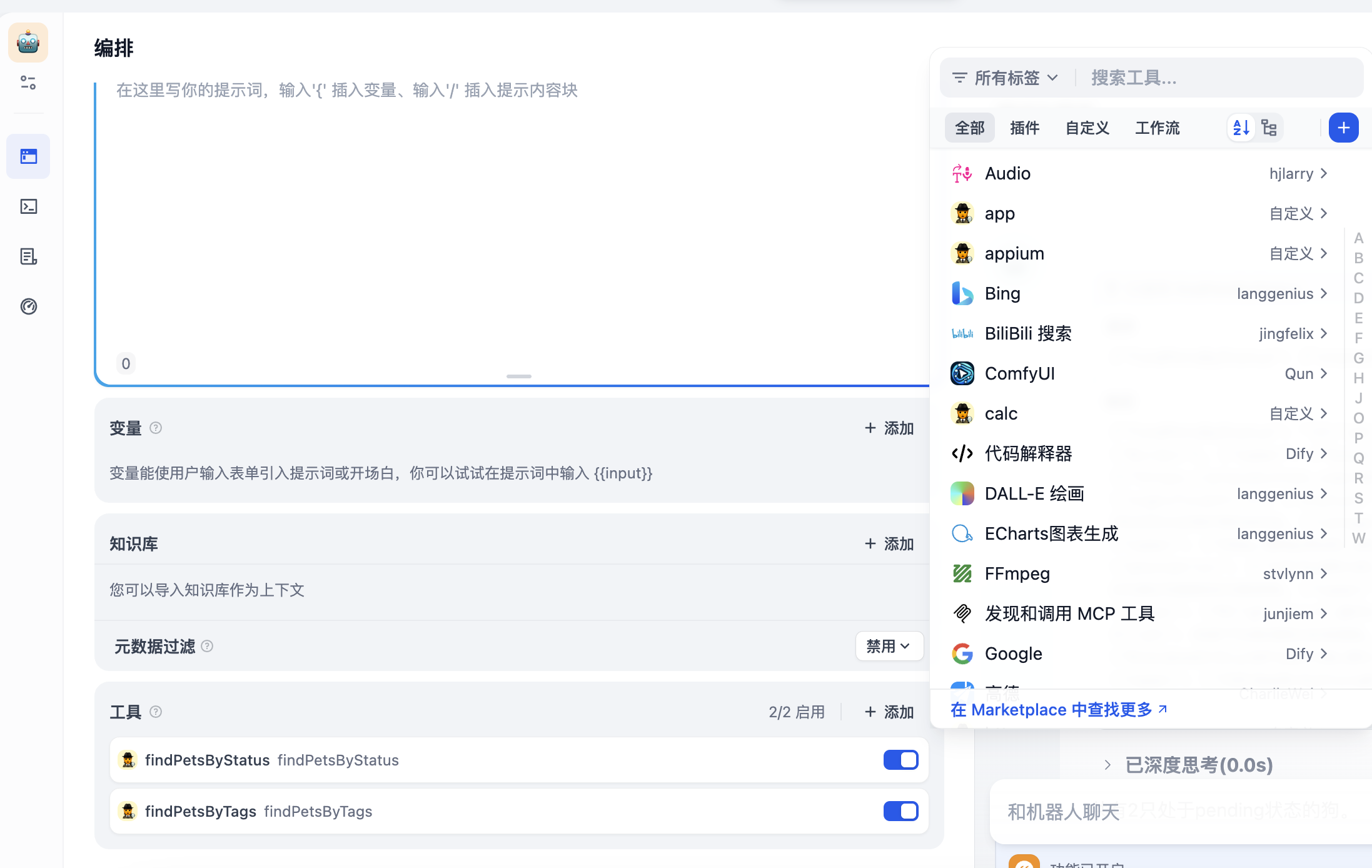Open the orchestration page sidebar icon
The image size is (1372, 868).
pyautogui.click(x=28, y=156)
